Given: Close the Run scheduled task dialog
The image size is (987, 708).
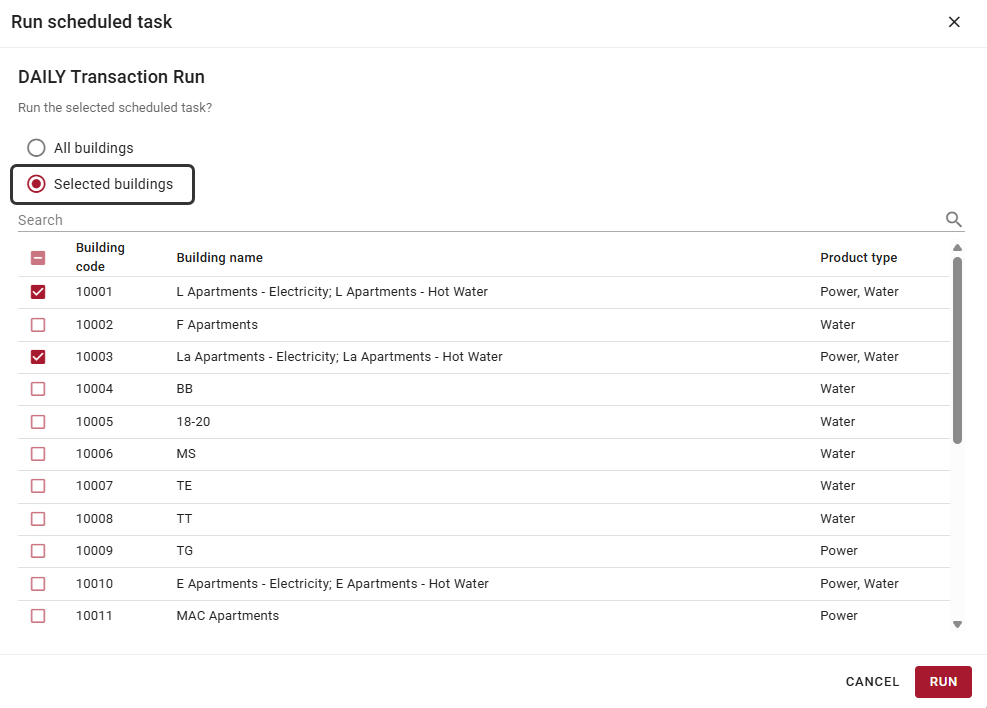Looking at the screenshot, I should pos(954,22).
